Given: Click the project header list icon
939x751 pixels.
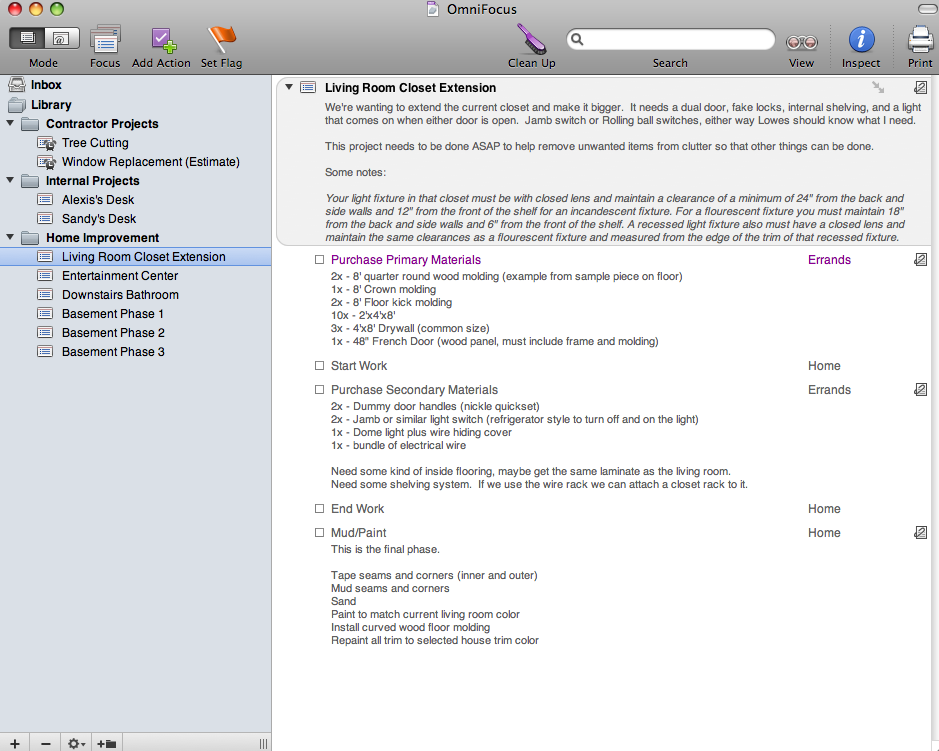Looking at the screenshot, I should pyautogui.click(x=308, y=87).
